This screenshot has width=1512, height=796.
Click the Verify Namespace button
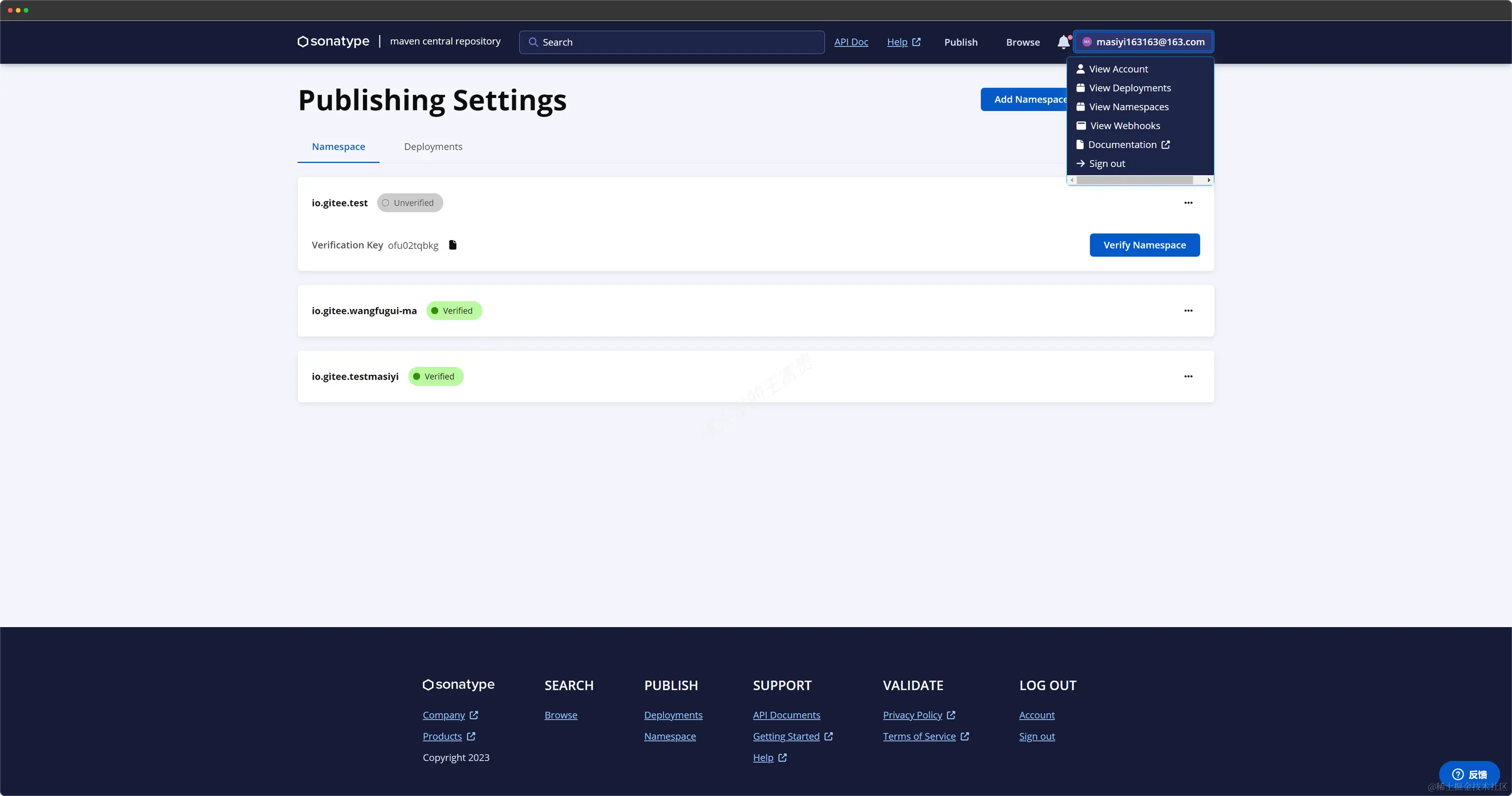click(x=1144, y=245)
